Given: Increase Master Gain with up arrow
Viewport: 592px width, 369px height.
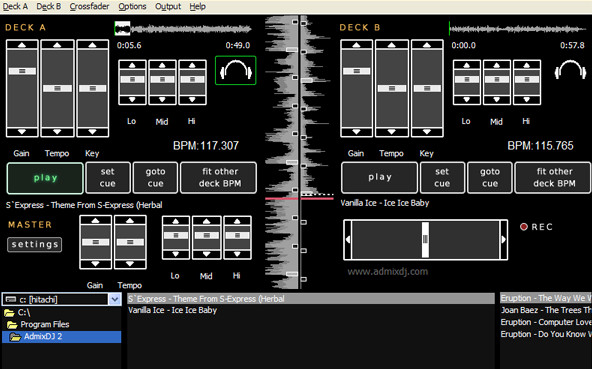Looking at the screenshot, I should [95, 221].
